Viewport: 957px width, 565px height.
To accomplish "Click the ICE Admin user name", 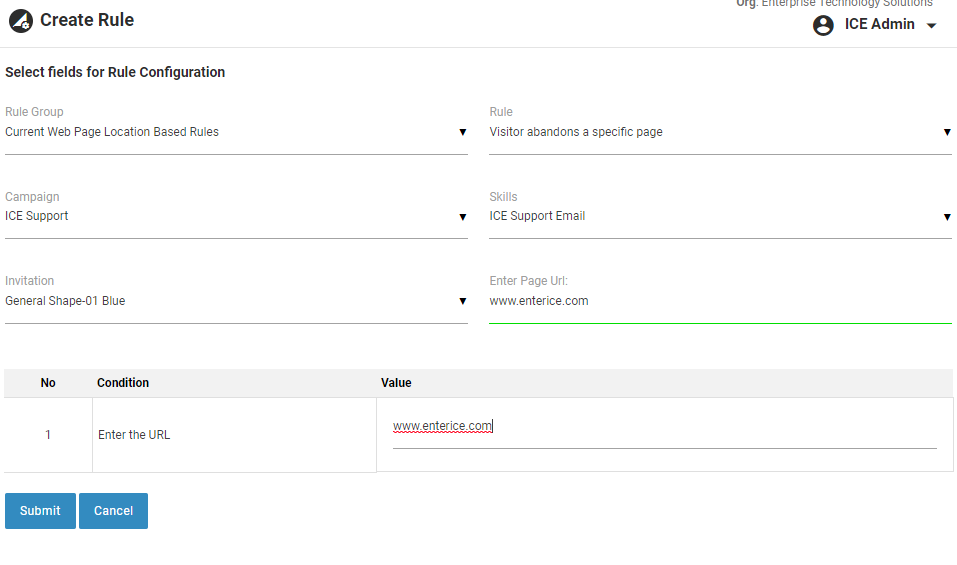I will click(x=879, y=25).
